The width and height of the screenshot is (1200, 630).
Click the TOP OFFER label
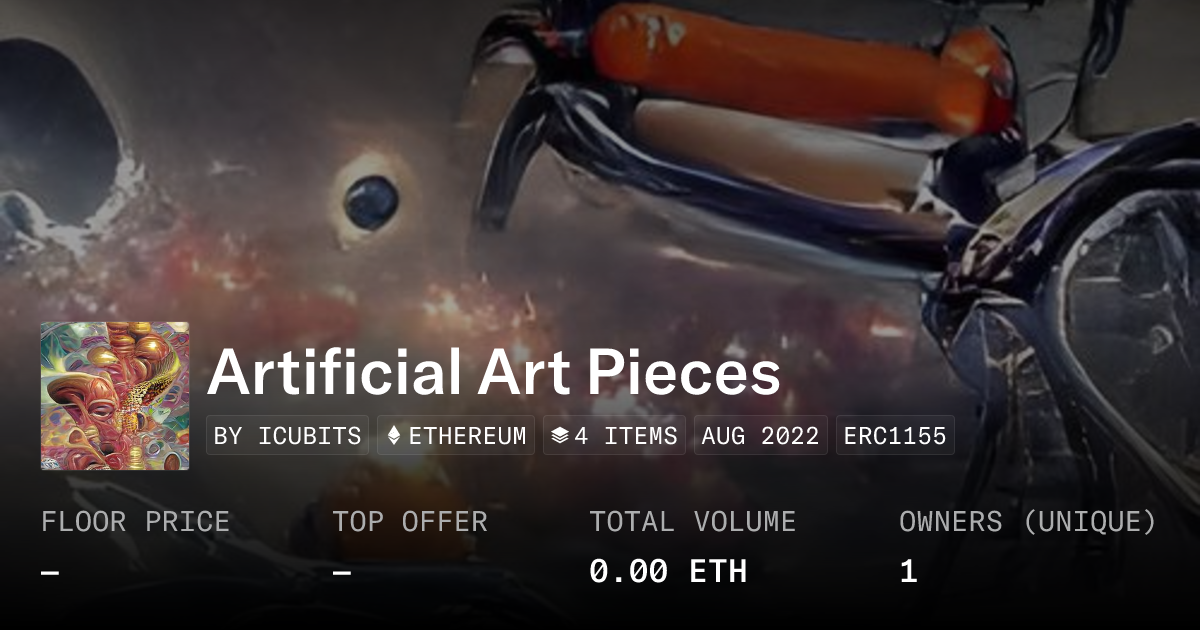pyautogui.click(x=410, y=522)
